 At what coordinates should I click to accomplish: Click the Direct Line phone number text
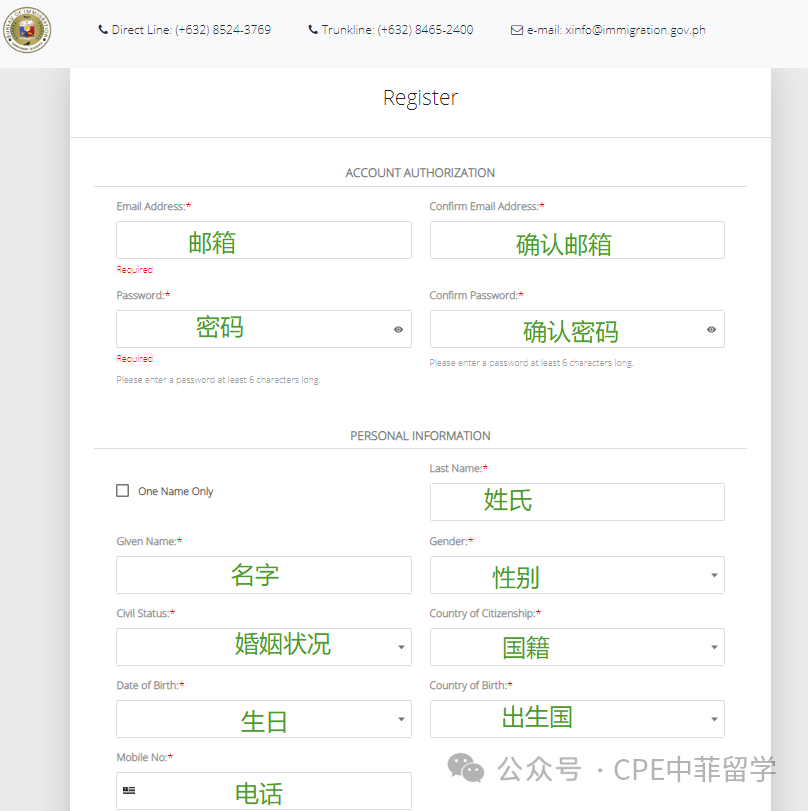(x=222, y=30)
